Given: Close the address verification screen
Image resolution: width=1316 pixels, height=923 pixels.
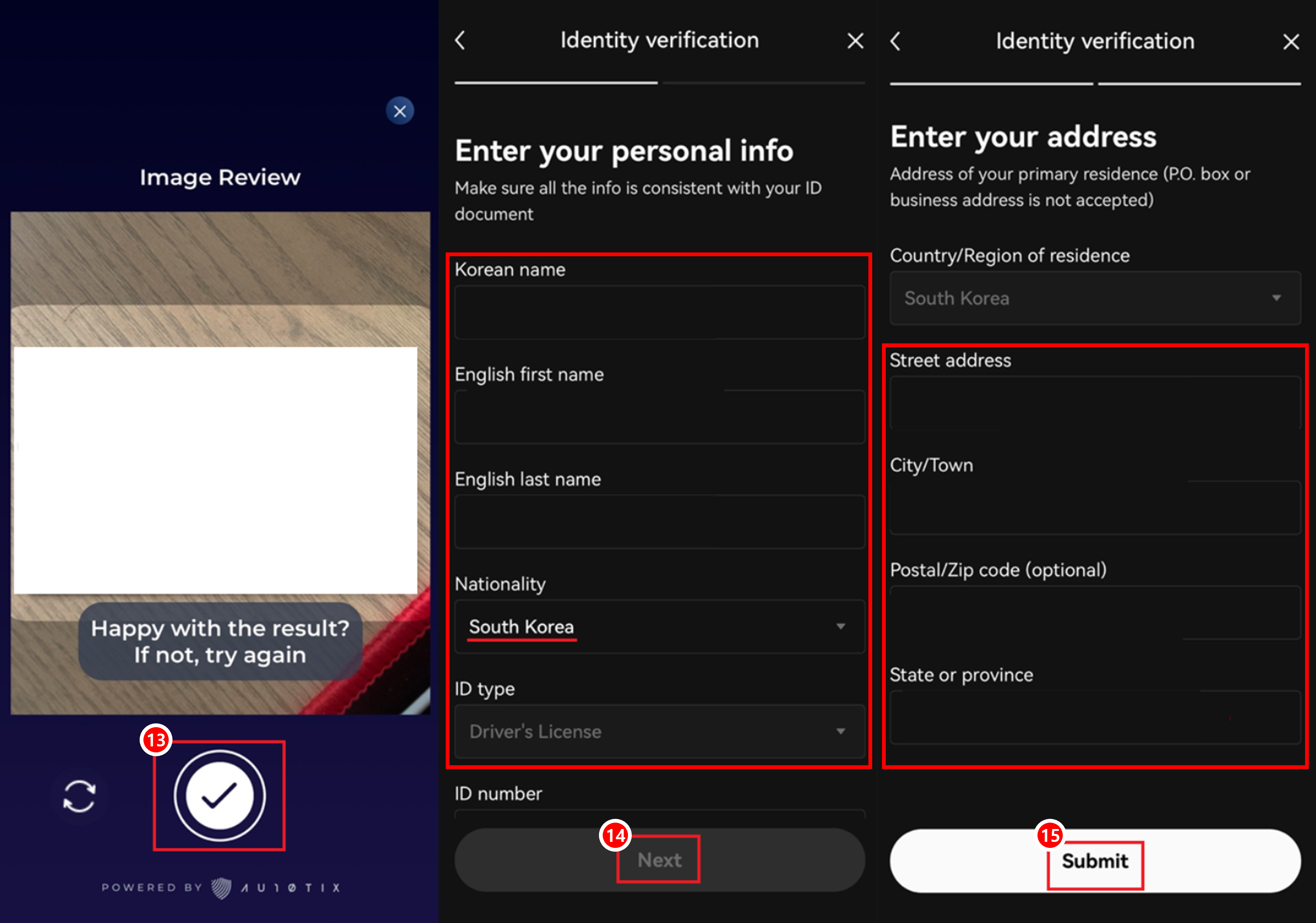Looking at the screenshot, I should 1291,42.
